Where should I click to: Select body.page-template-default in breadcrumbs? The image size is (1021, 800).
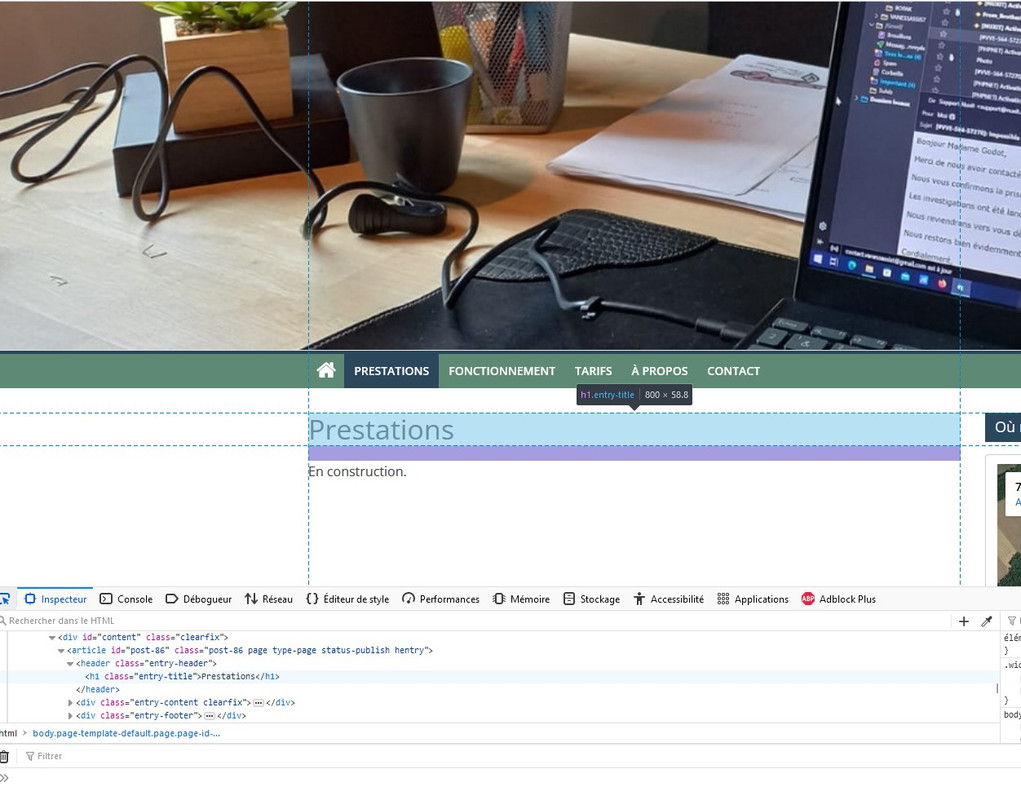[x=126, y=734]
